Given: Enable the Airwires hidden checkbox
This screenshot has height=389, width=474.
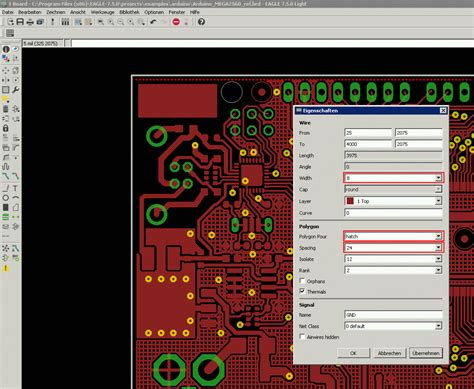Looking at the screenshot, I should point(302,337).
